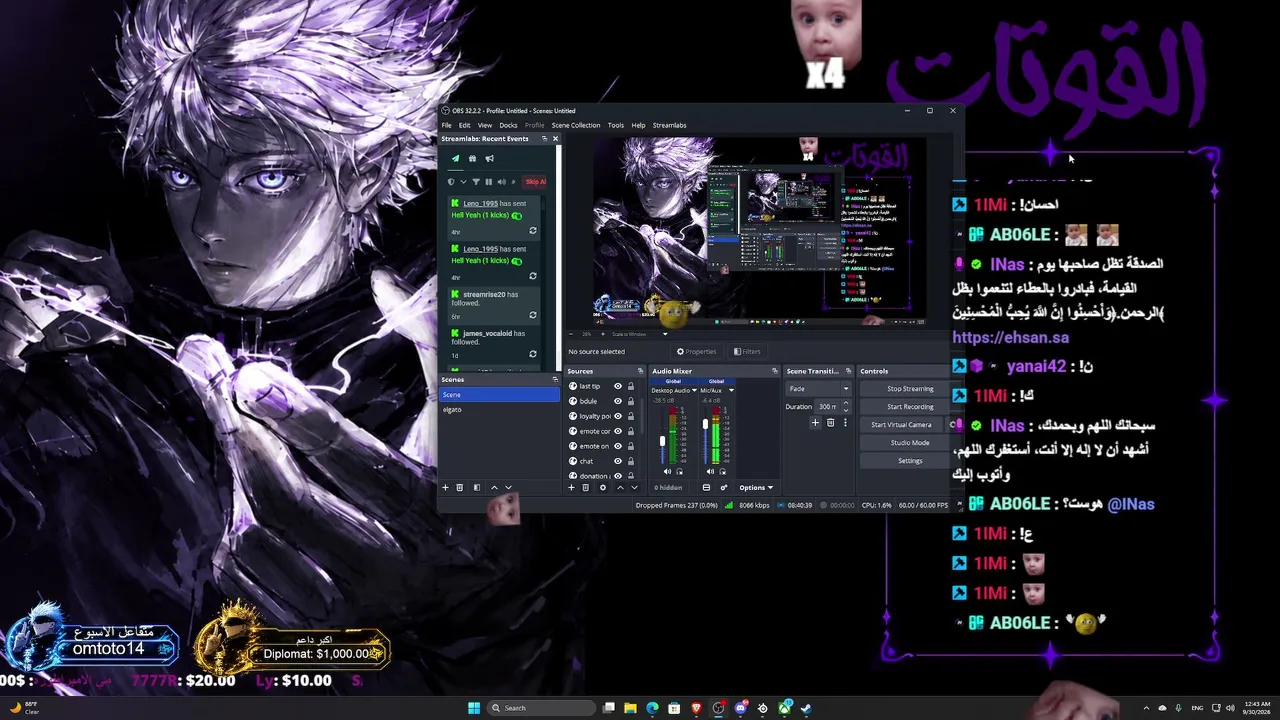Enable Studio Mode

910,443
